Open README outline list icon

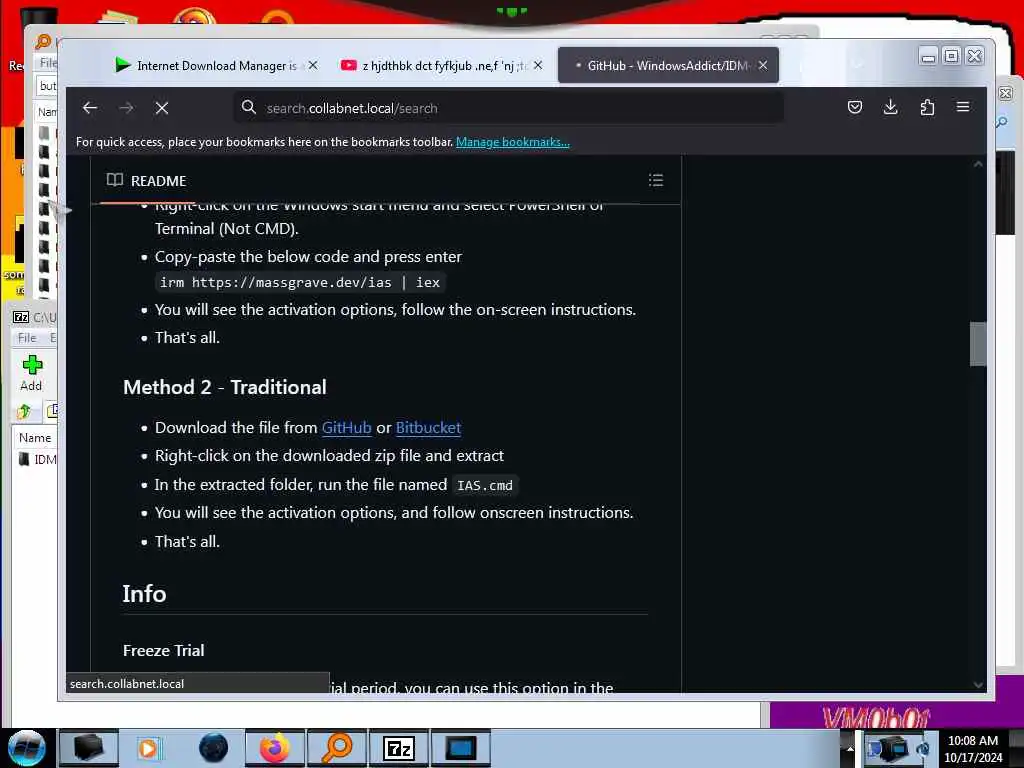coord(656,180)
